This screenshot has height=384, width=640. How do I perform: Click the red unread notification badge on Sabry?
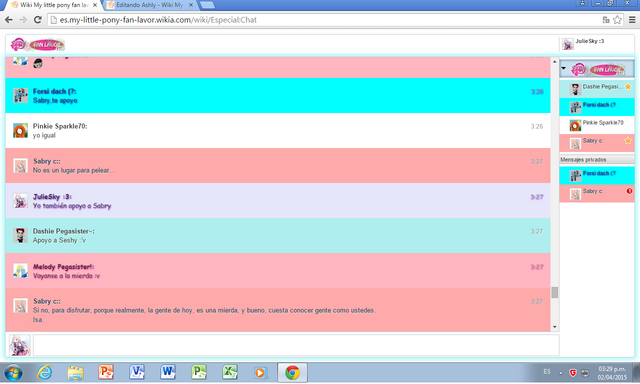pyautogui.click(x=629, y=191)
